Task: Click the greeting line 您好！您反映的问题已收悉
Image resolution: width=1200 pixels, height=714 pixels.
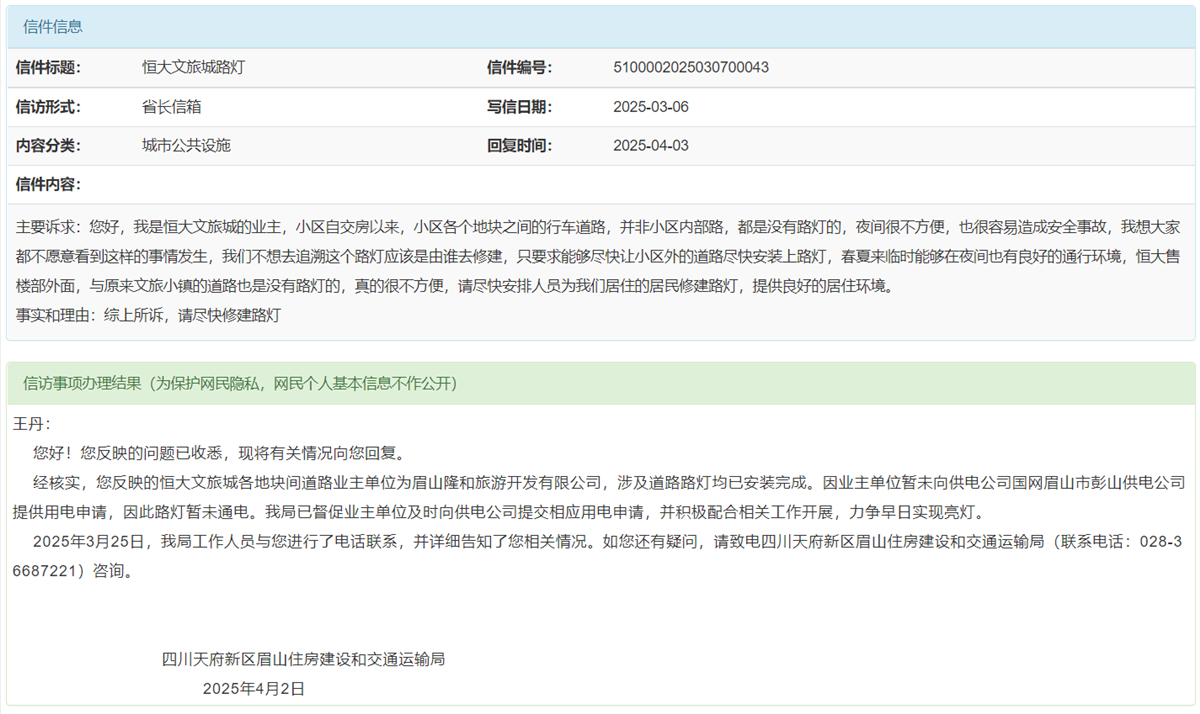Action: [x=218, y=453]
